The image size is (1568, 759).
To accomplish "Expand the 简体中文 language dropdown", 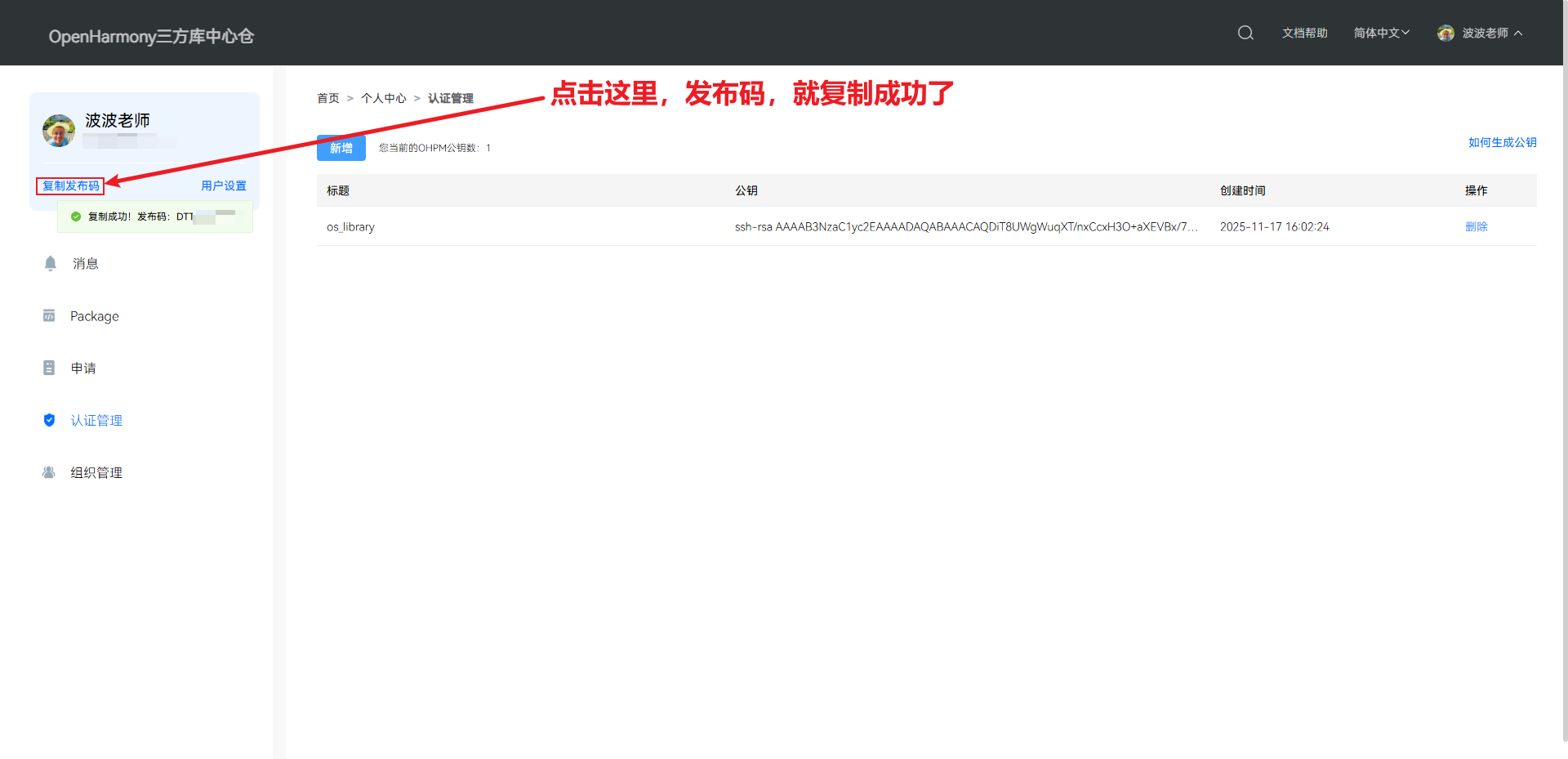I will point(1381,33).
